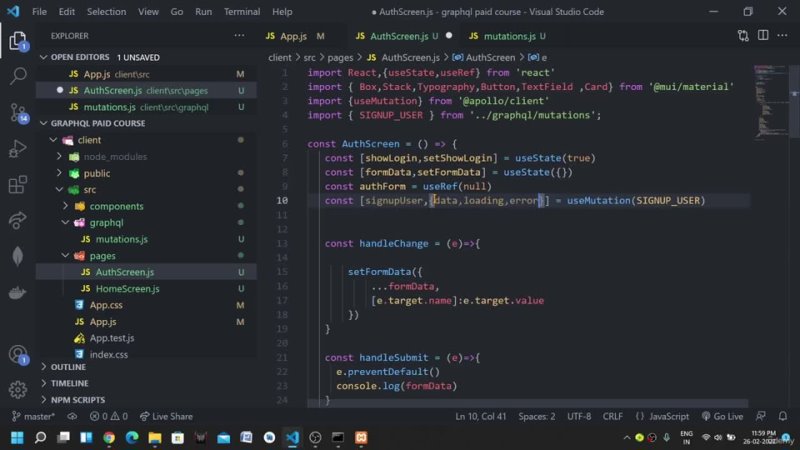
Task: Open File Explorer from taskbar
Action: (x=155, y=438)
